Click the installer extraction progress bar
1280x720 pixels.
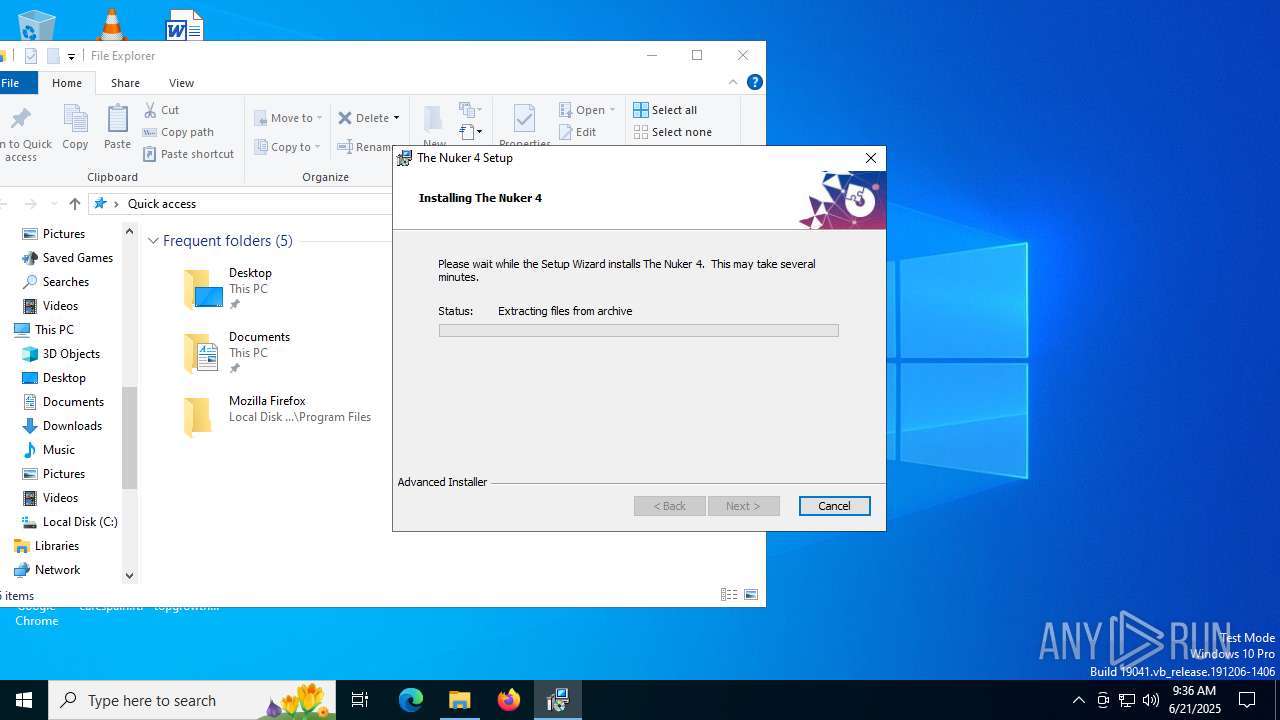pyautogui.click(x=638, y=330)
